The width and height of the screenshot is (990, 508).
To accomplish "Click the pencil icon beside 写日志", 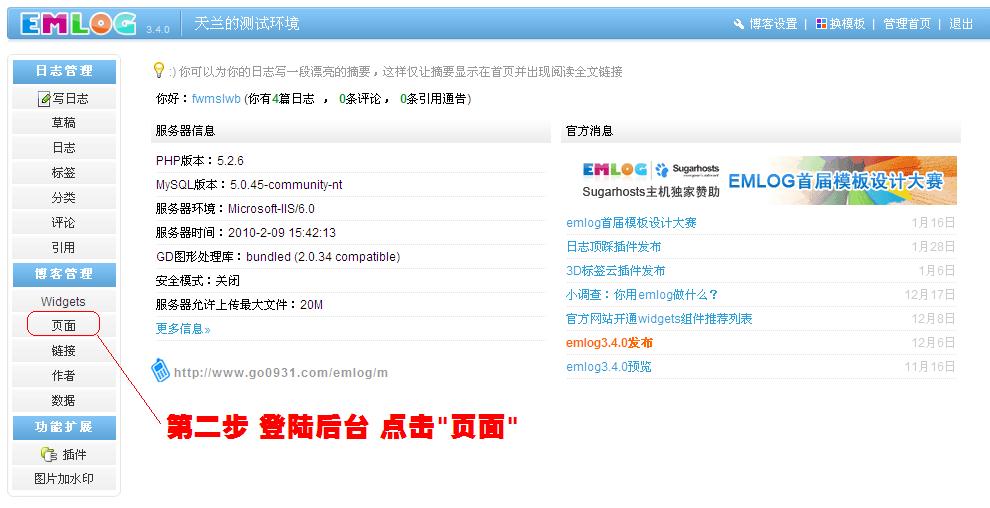I will [x=44, y=99].
